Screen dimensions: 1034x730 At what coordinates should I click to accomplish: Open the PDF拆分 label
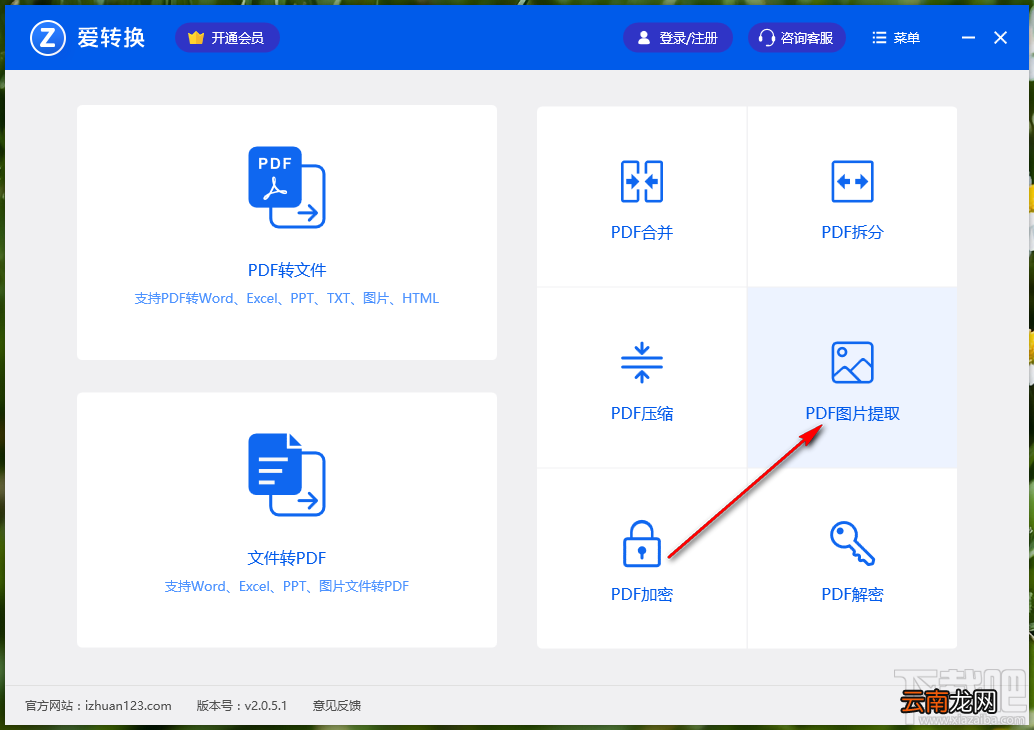[x=853, y=232]
